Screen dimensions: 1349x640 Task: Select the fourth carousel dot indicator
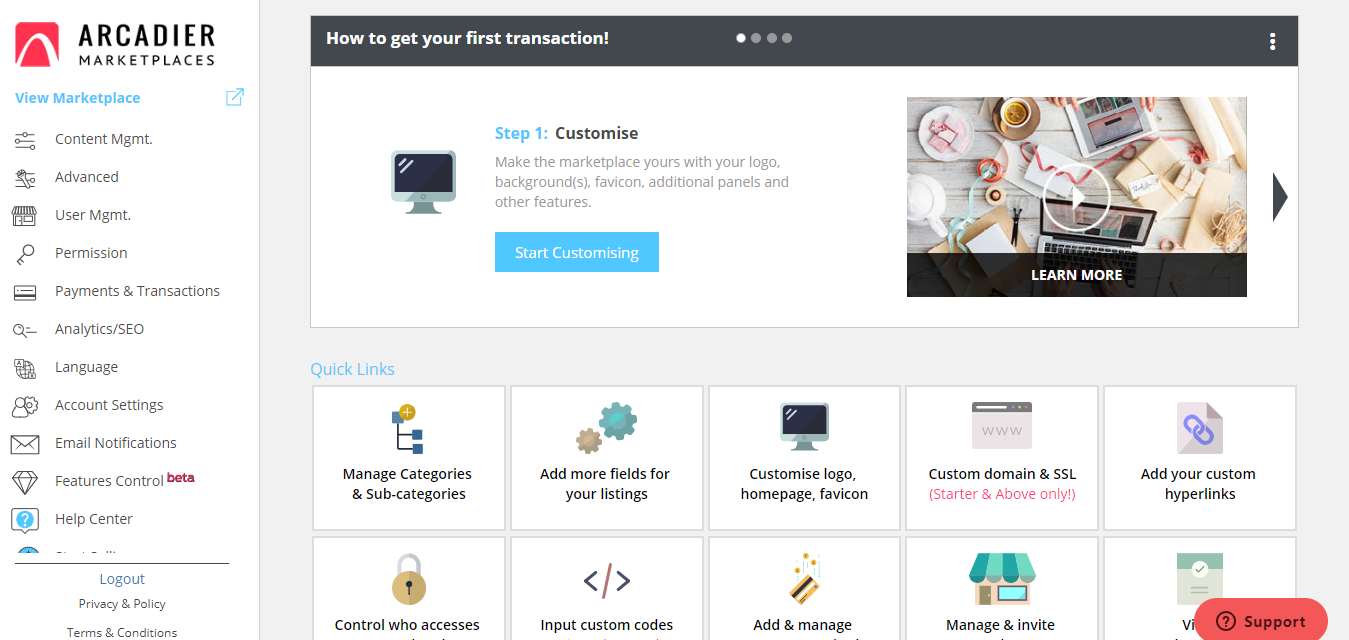[x=787, y=38]
